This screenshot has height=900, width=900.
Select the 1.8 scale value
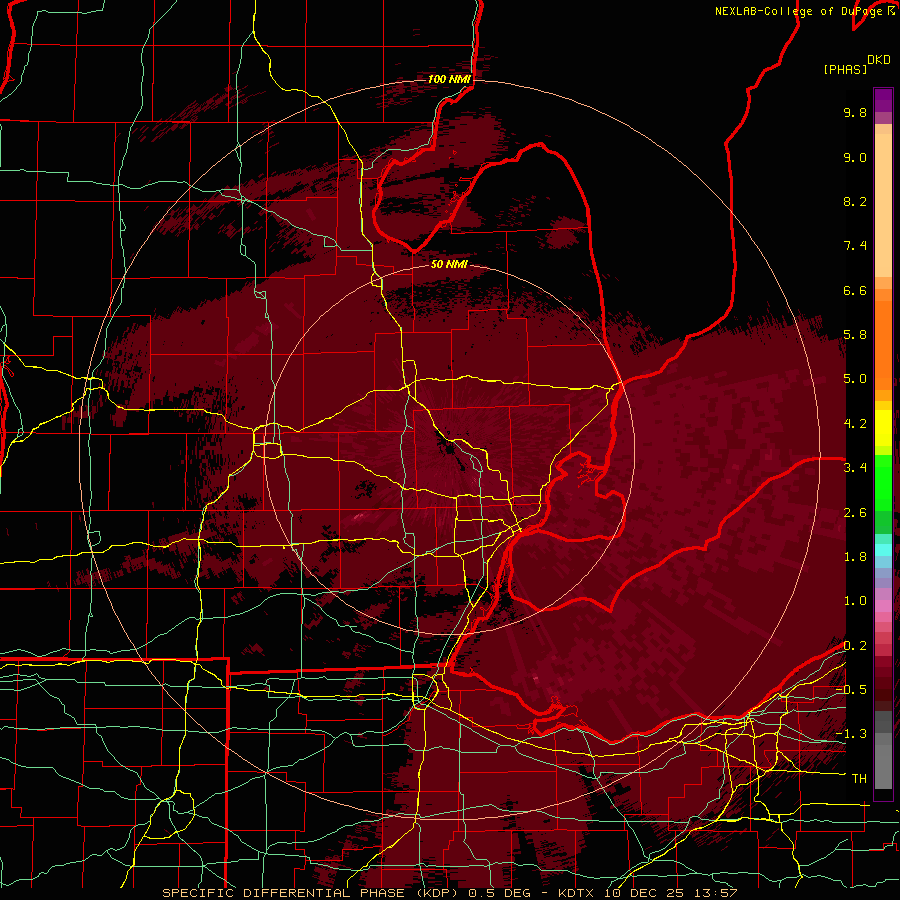[855, 557]
